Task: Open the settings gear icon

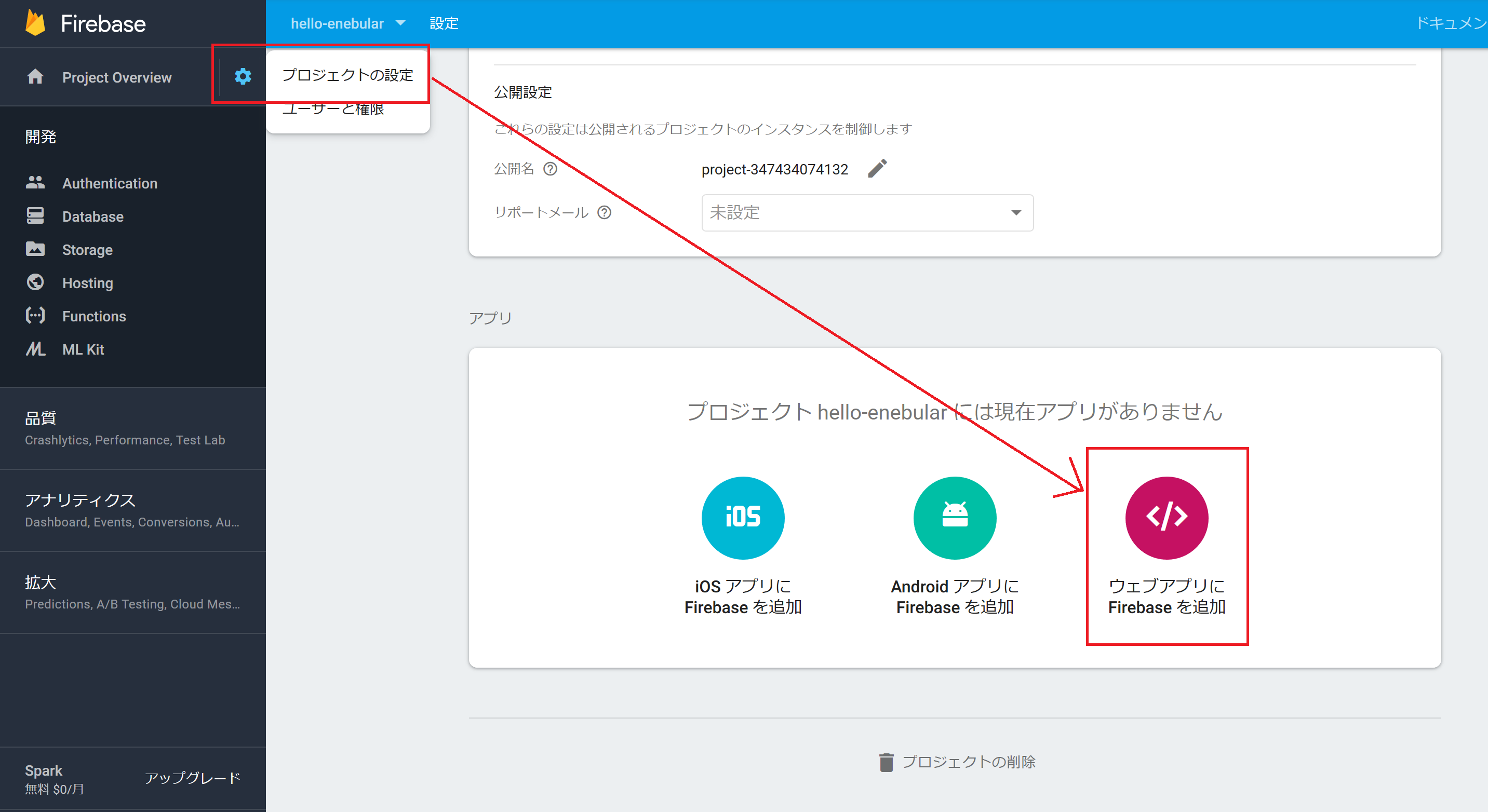Action: (243, 76)
